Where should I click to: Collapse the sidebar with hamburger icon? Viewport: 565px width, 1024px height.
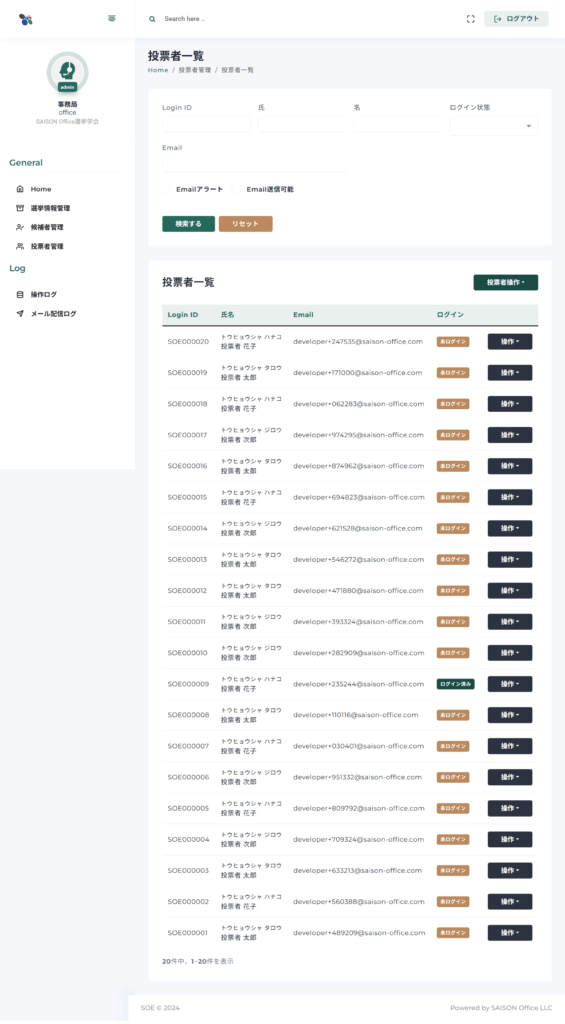tap(112, 18)
